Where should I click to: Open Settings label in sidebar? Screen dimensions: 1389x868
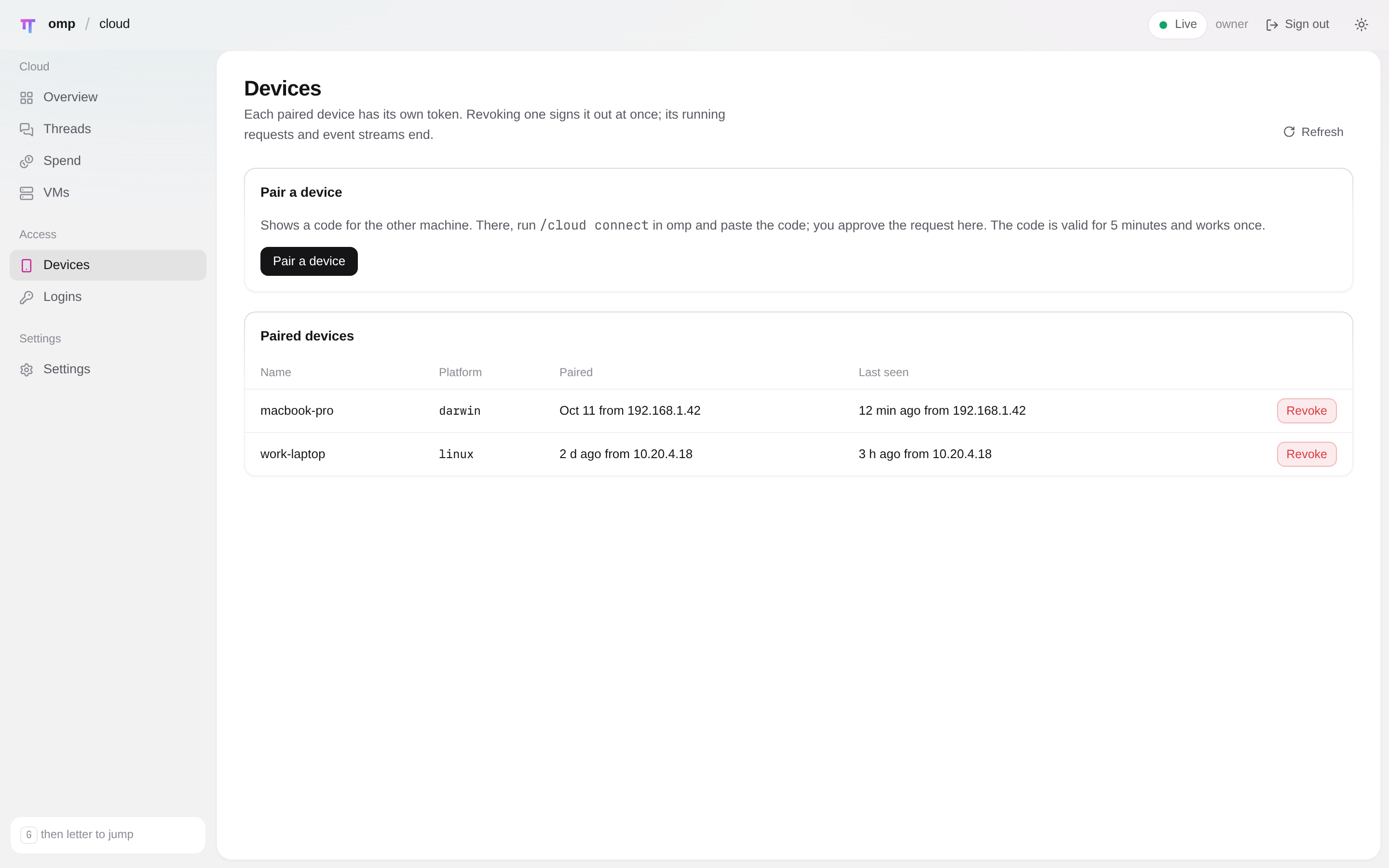(67, 369)
